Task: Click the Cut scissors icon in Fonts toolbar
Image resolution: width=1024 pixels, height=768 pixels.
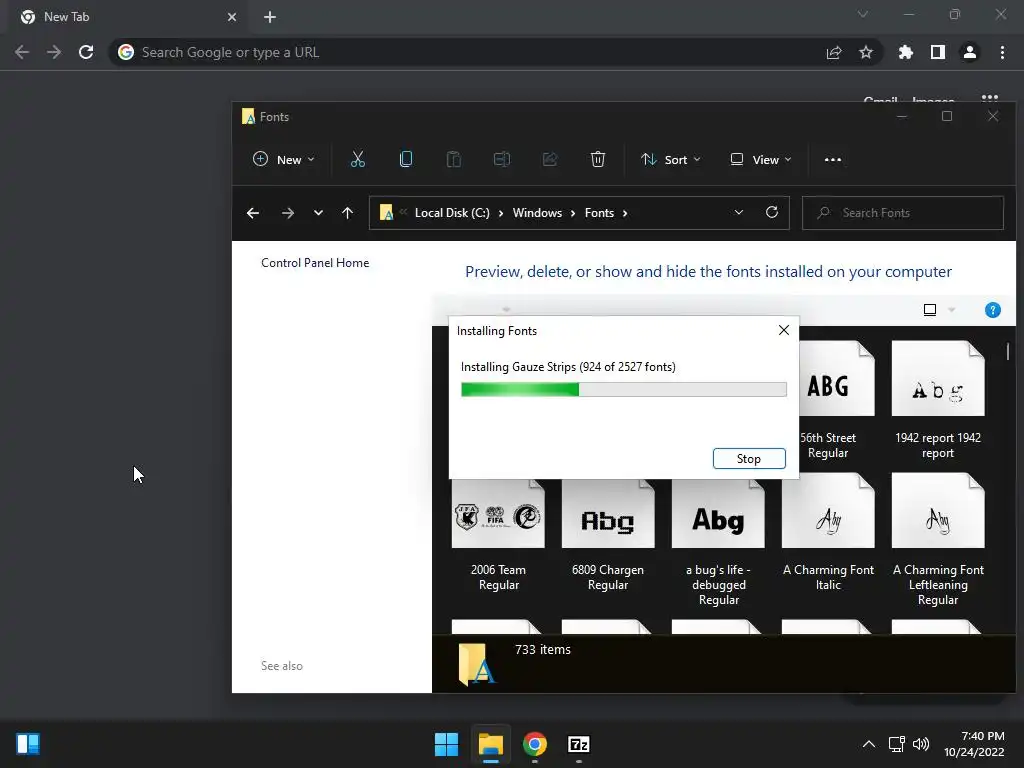Action: coord(357,159)
